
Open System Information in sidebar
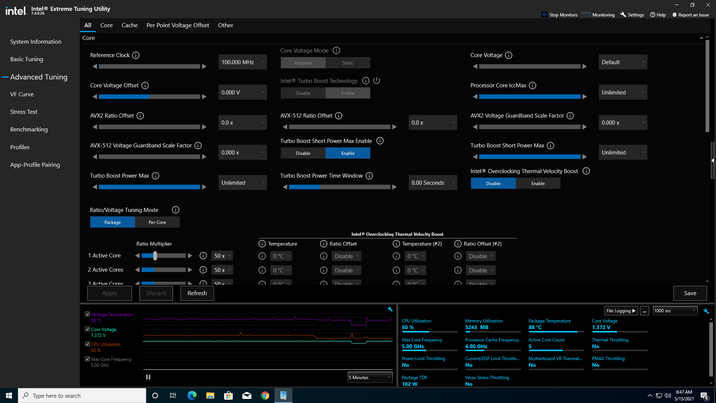(36, 42)
